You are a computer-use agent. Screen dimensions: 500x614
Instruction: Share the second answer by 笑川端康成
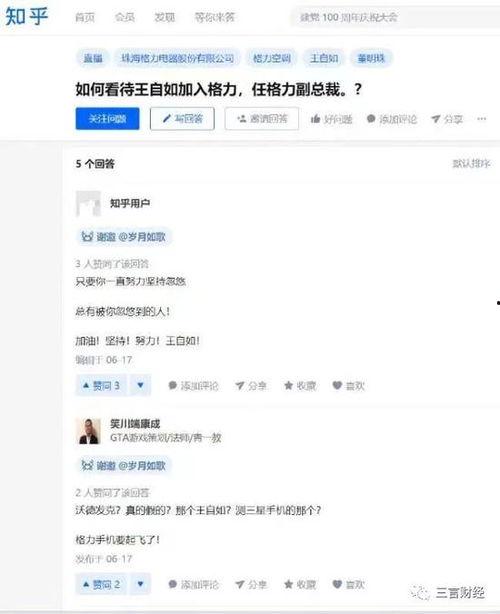[x=251, y=585]
